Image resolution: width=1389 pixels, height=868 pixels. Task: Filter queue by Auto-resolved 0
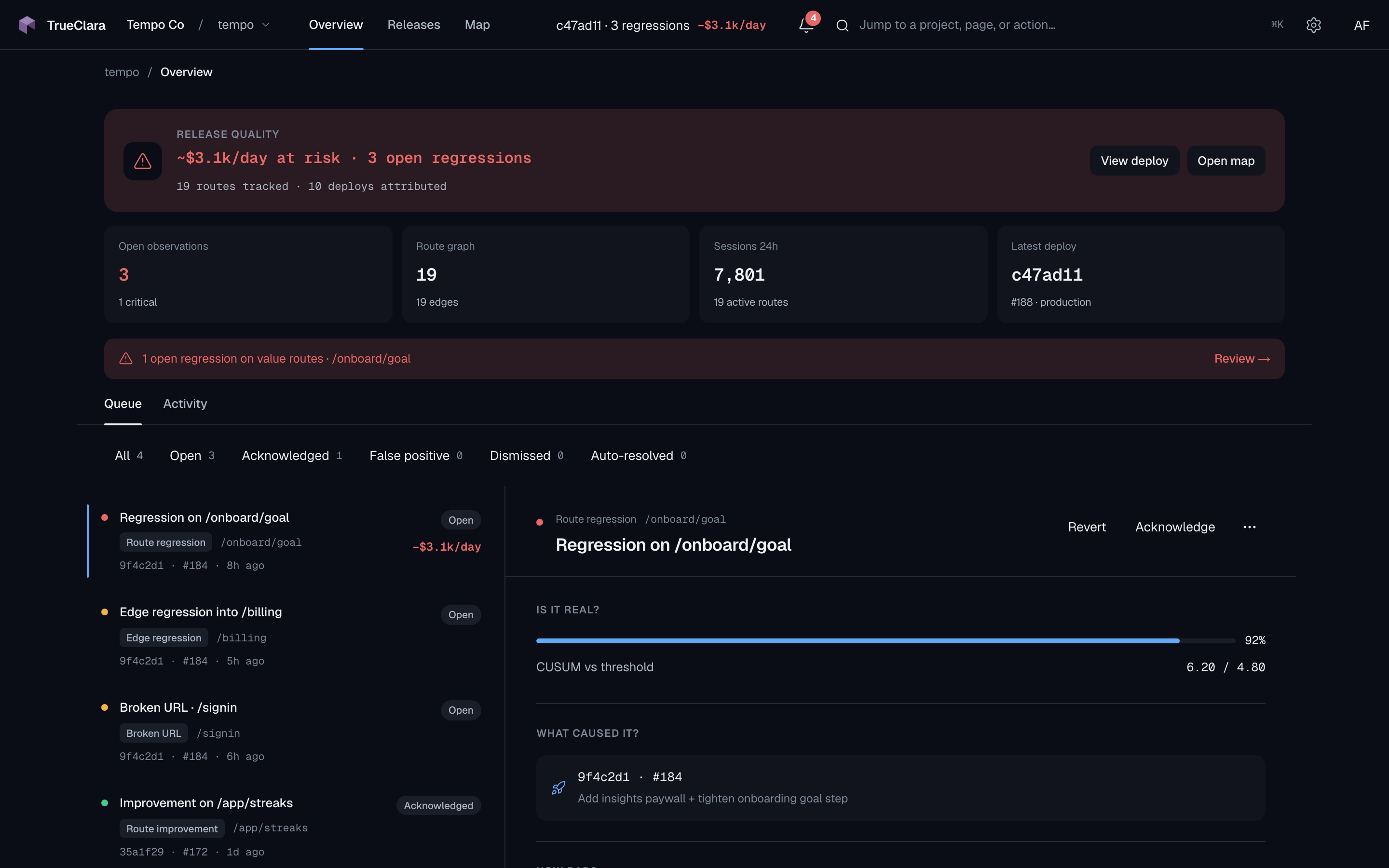638,455
